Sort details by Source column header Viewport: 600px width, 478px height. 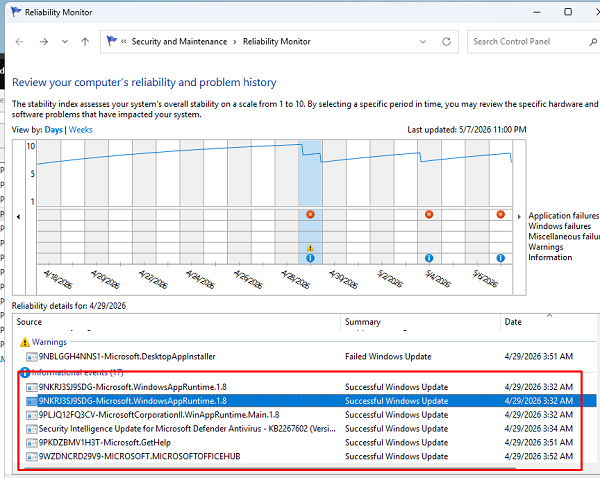176,322
